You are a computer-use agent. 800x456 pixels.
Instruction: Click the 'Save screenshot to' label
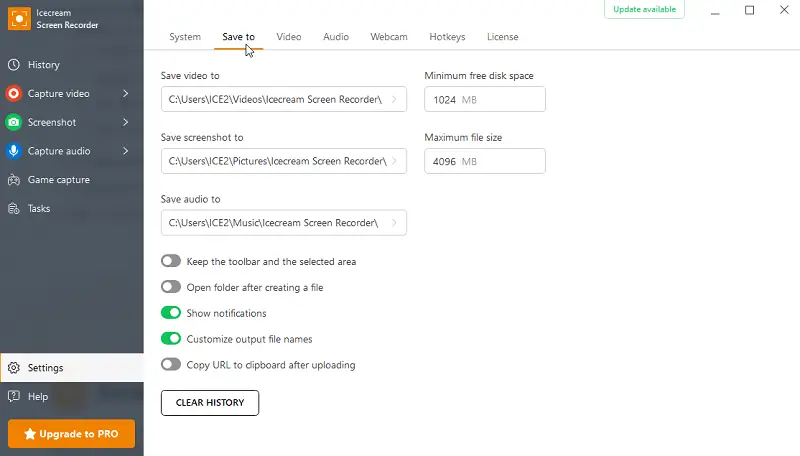tap(202, 137)
